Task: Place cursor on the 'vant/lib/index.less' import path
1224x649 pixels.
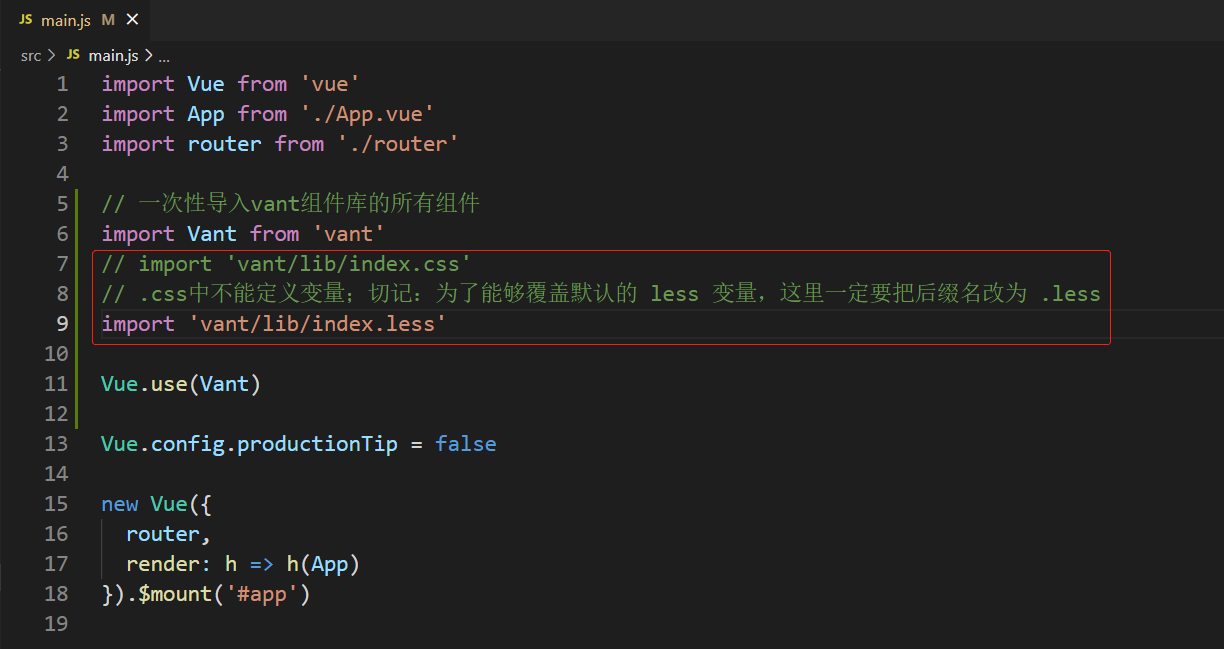Action: 317,324
